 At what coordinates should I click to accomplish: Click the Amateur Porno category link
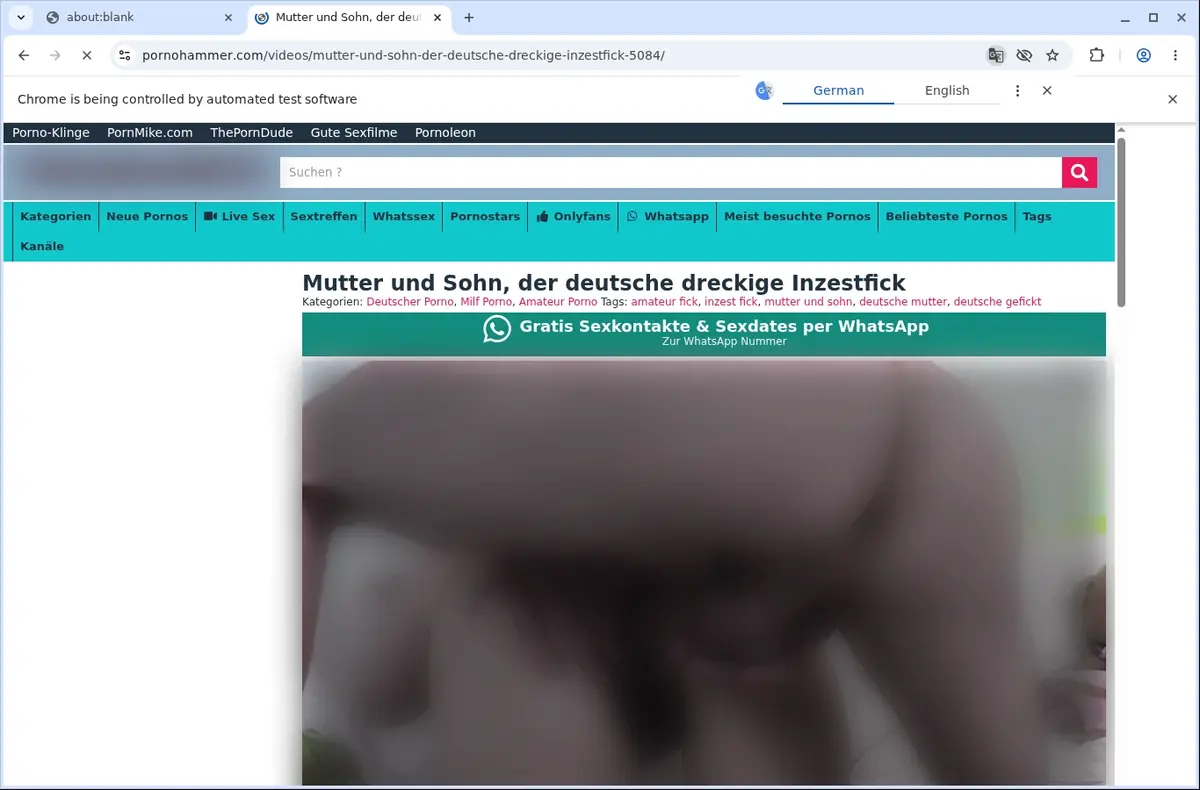(558, 302)
